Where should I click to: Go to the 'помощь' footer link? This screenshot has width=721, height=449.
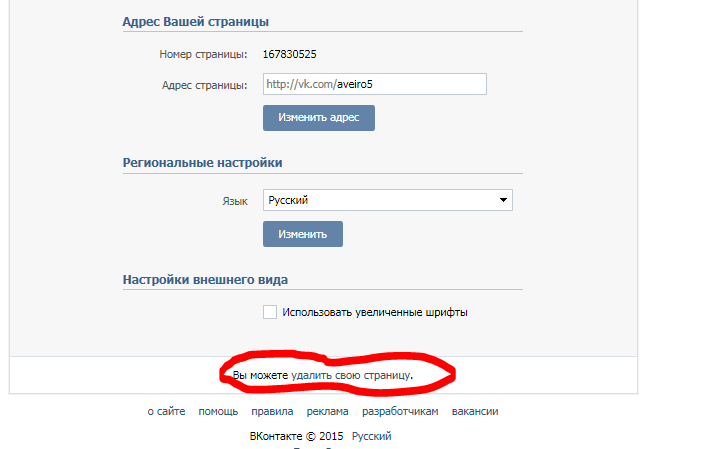tap(218, 411)
